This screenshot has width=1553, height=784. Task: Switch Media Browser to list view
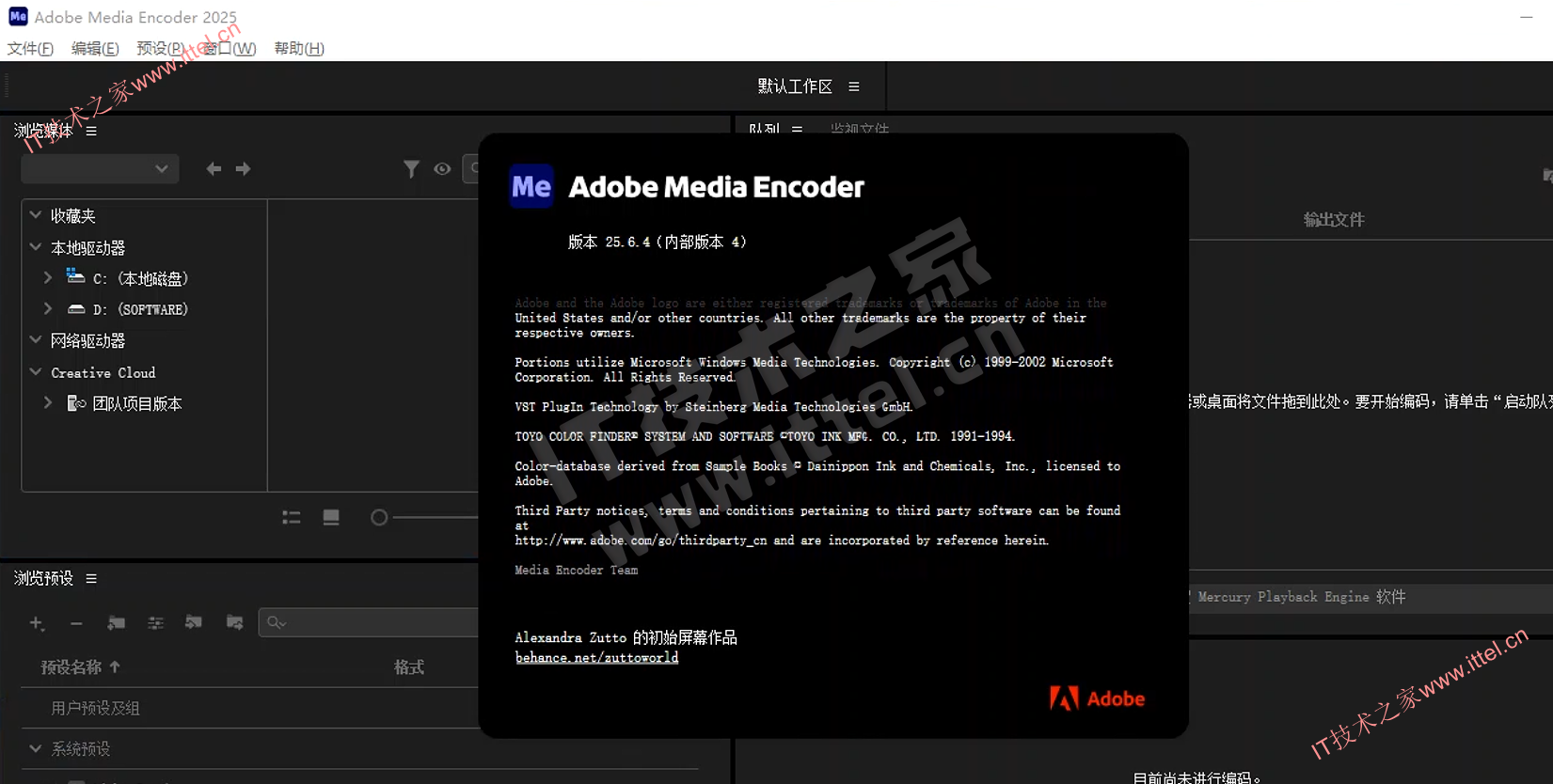(x=292, y=518)
